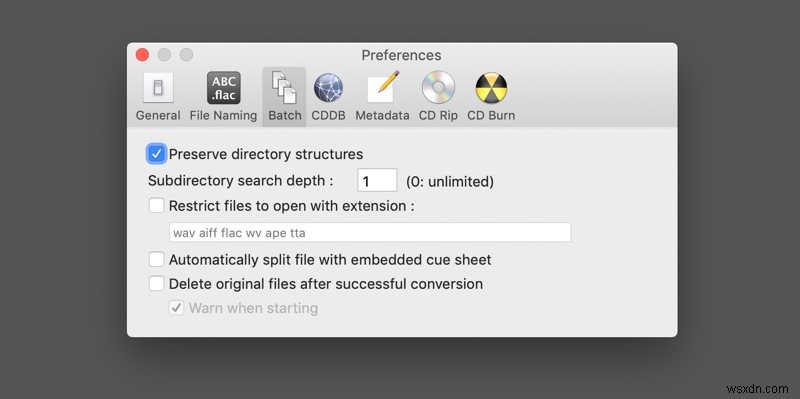Uncheck Preserve directory structures
The height and width of the screenshot is (399, 800).
click(x=156, y=154)
